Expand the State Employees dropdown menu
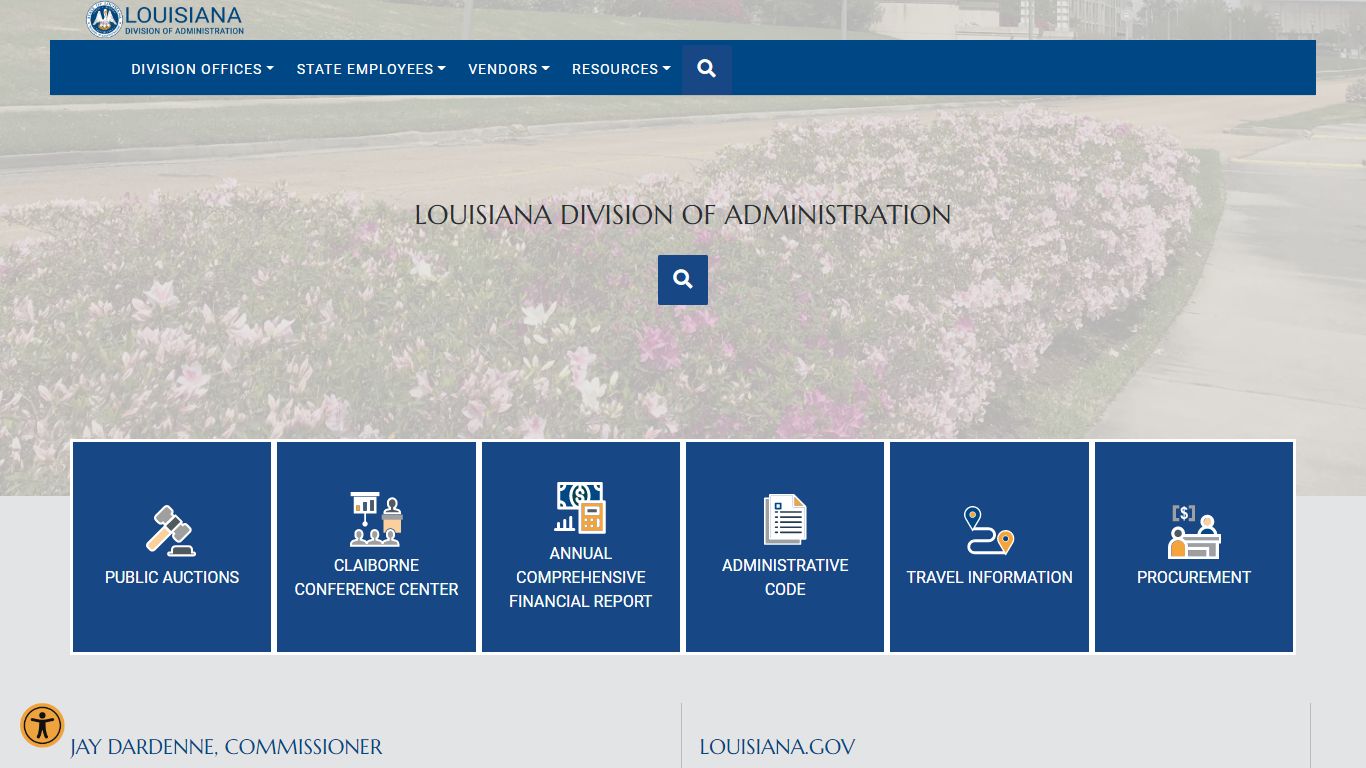This screenshot has height=768, width=1366. coord(371,69)
